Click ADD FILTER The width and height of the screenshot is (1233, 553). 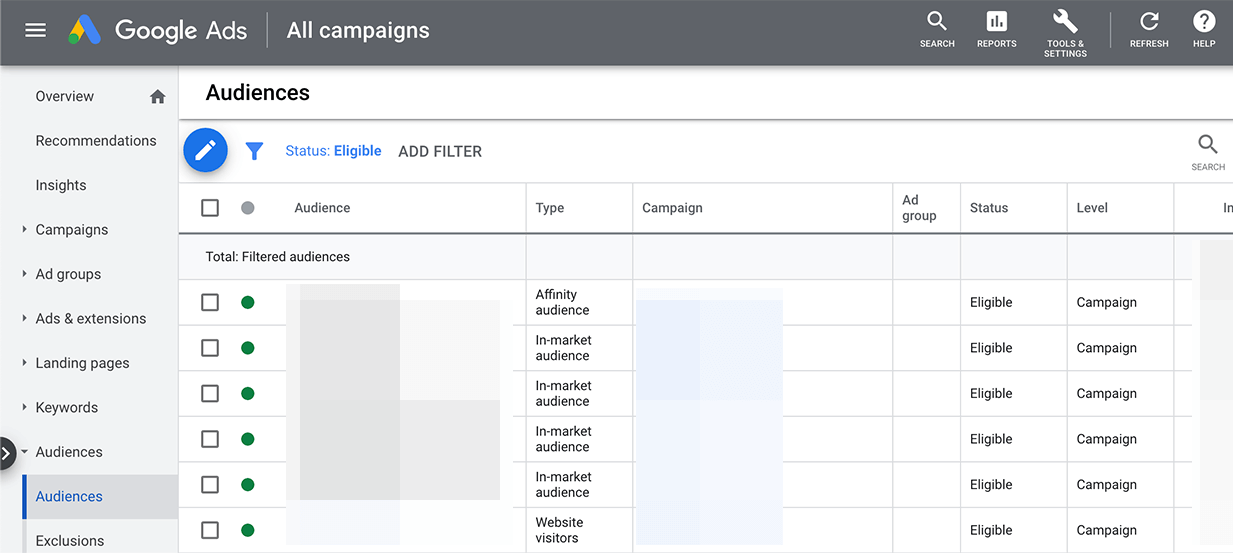tap(440, 152)
